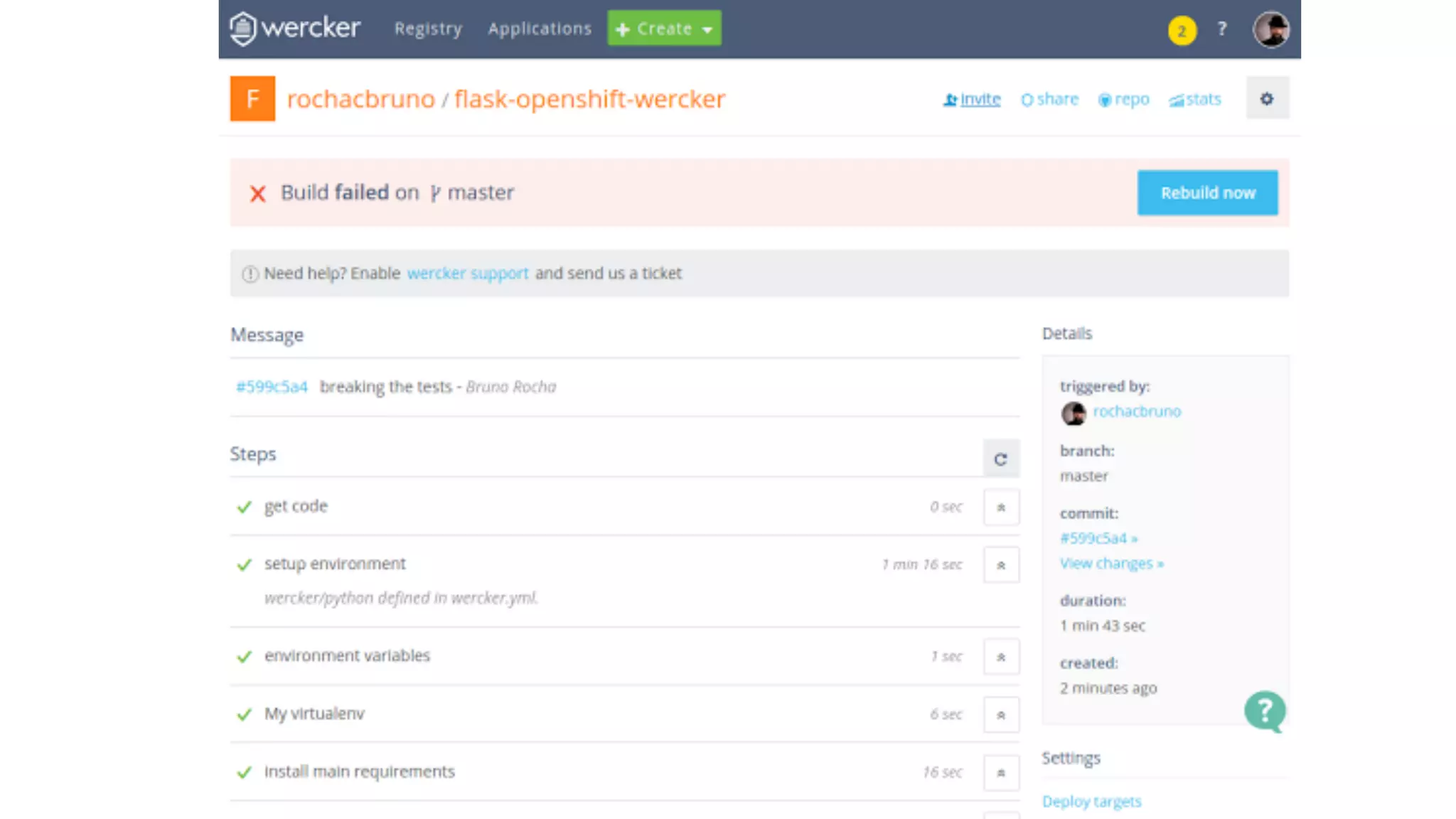This screenshot has height=819, width=1456.
Task: Open the green help chat bubble
Action: (1265, 710)
